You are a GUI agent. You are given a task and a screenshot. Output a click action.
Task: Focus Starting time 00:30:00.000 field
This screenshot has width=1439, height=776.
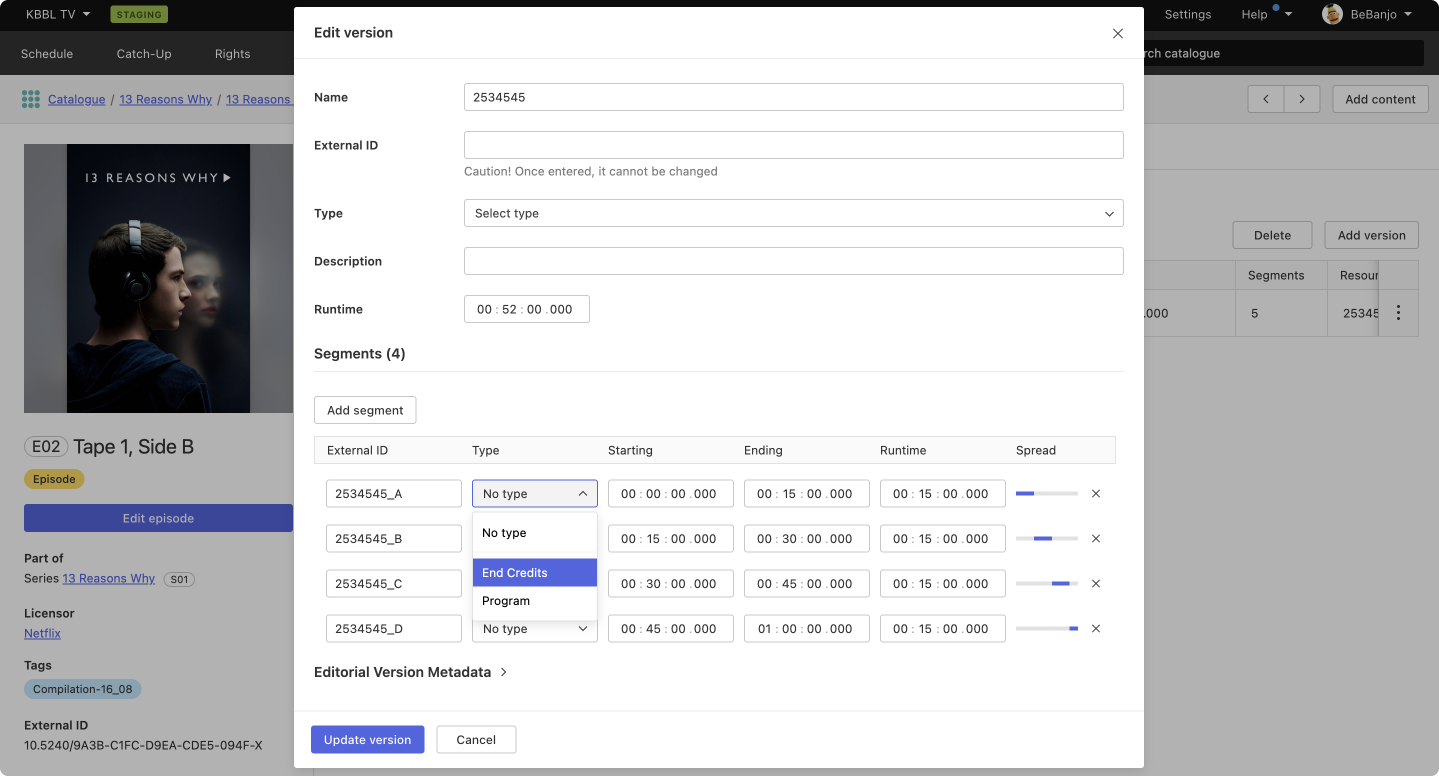click(x=671, y=584)
